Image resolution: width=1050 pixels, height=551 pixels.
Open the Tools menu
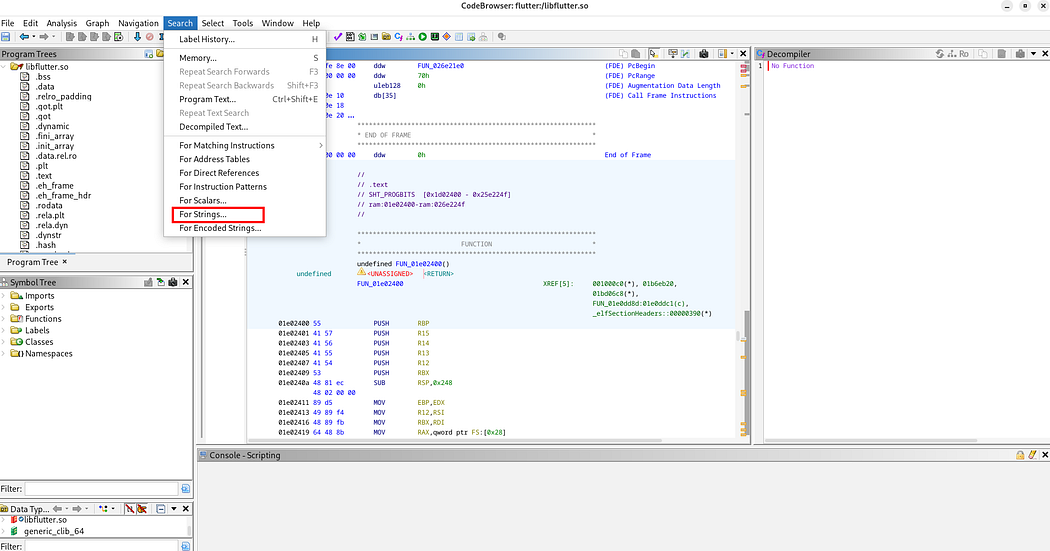point(242,23)
